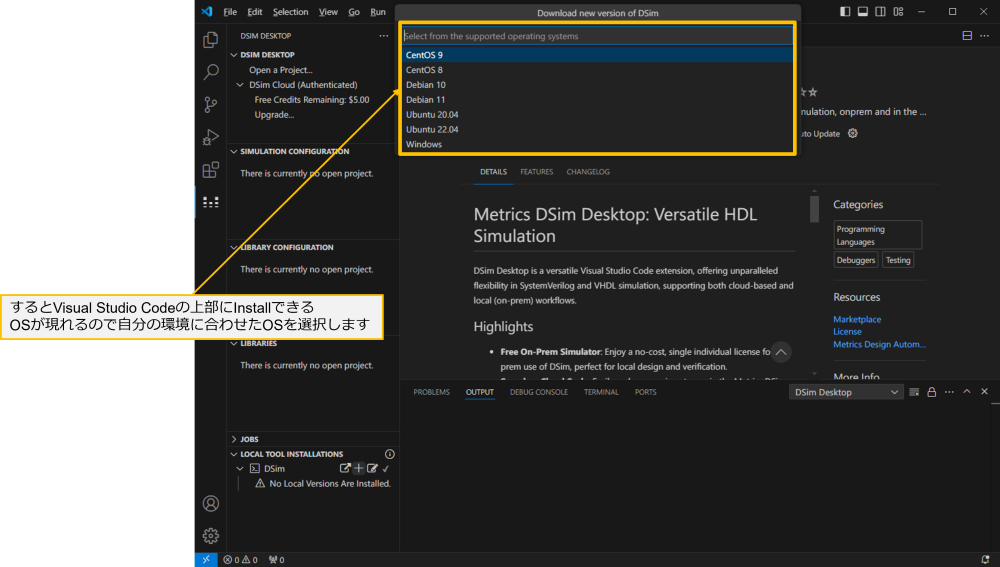Open errors and warnings in status bar
Viewport: 1000px width, 567px height.
[x=240, y=560]
